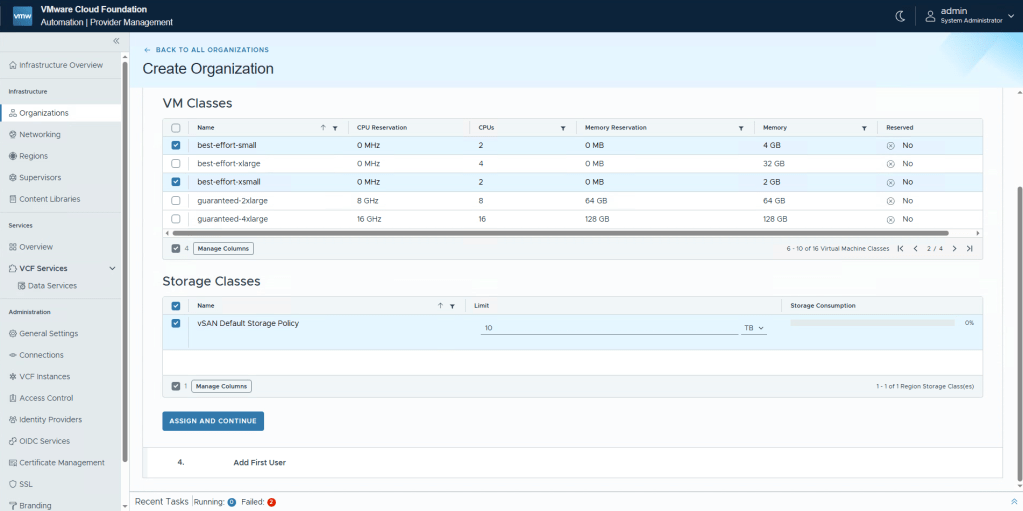
Task: Click Assign and Continue button
Action: coord(213,421)
